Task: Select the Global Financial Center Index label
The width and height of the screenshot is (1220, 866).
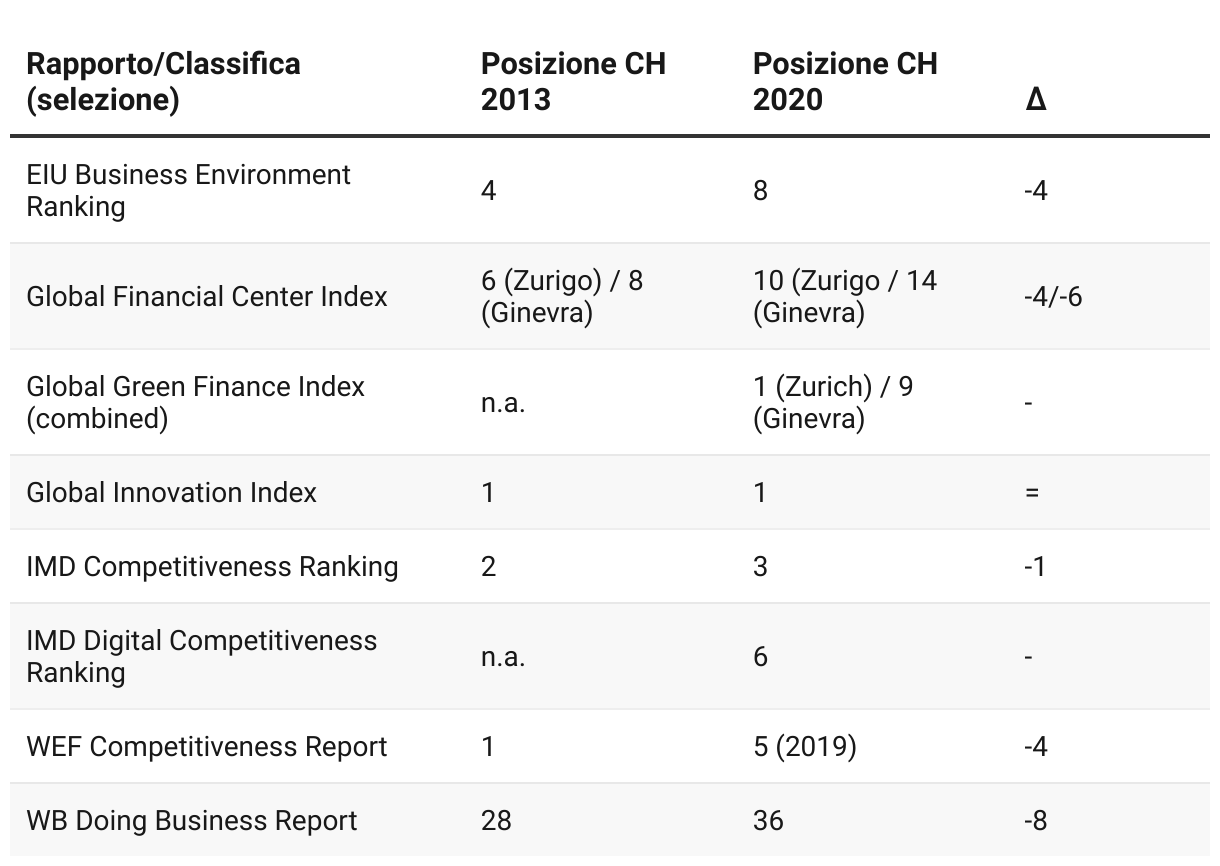Action: click(207, 296)
